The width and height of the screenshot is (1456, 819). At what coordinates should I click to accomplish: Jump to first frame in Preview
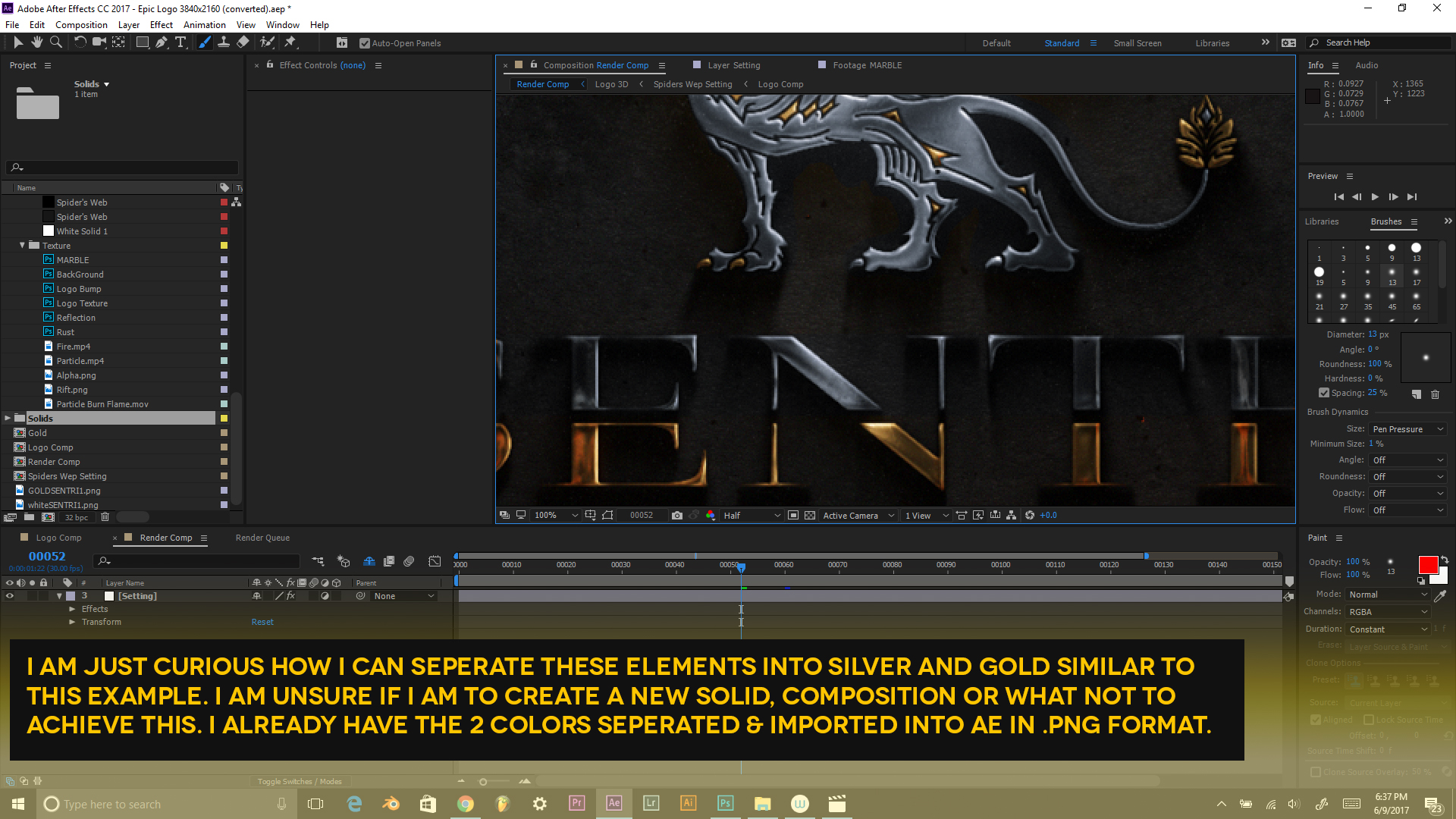click(x=1338, y=196)
